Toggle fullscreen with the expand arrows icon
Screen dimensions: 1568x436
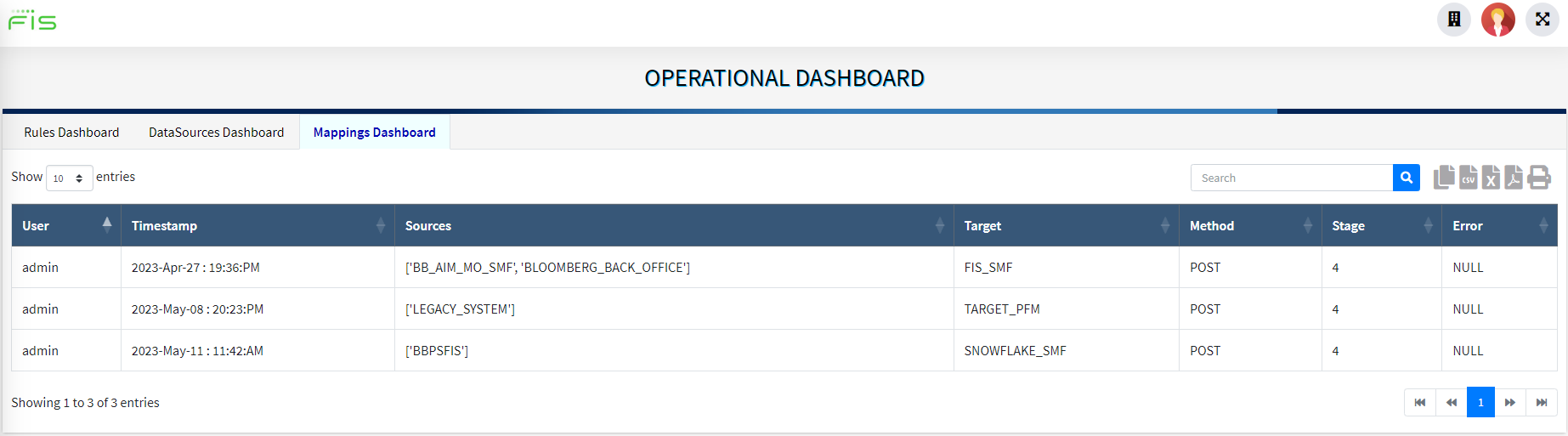pos(1542,20)
